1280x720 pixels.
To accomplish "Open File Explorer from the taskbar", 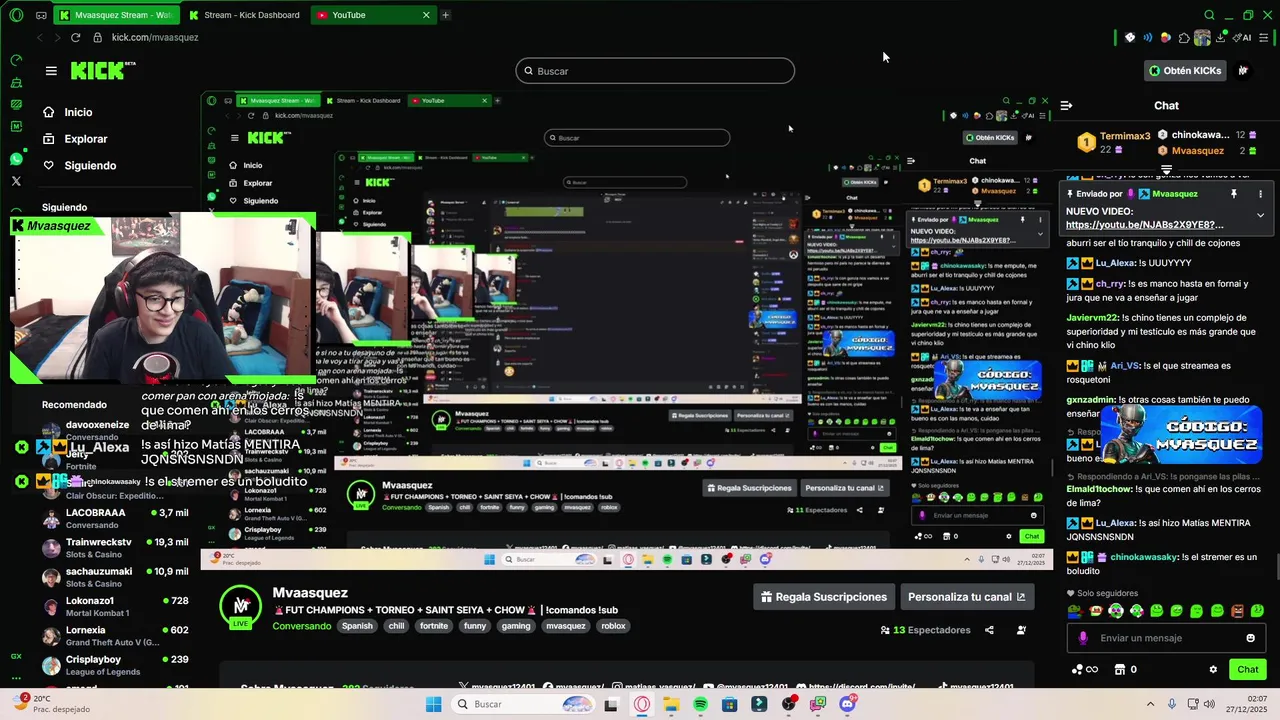I will click(671, 704).
